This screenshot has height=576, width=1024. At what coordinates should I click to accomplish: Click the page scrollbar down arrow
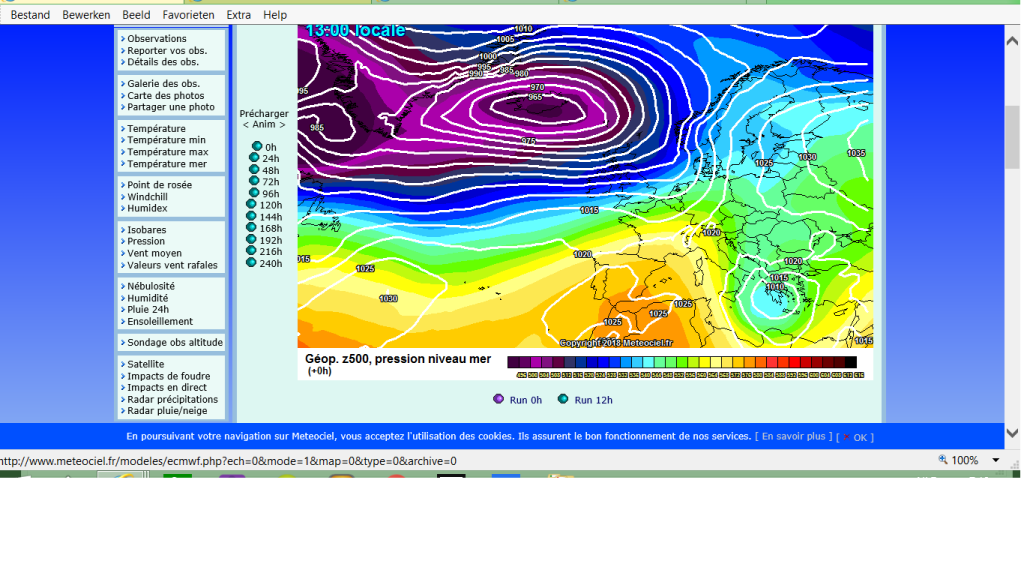(1012, 433)
